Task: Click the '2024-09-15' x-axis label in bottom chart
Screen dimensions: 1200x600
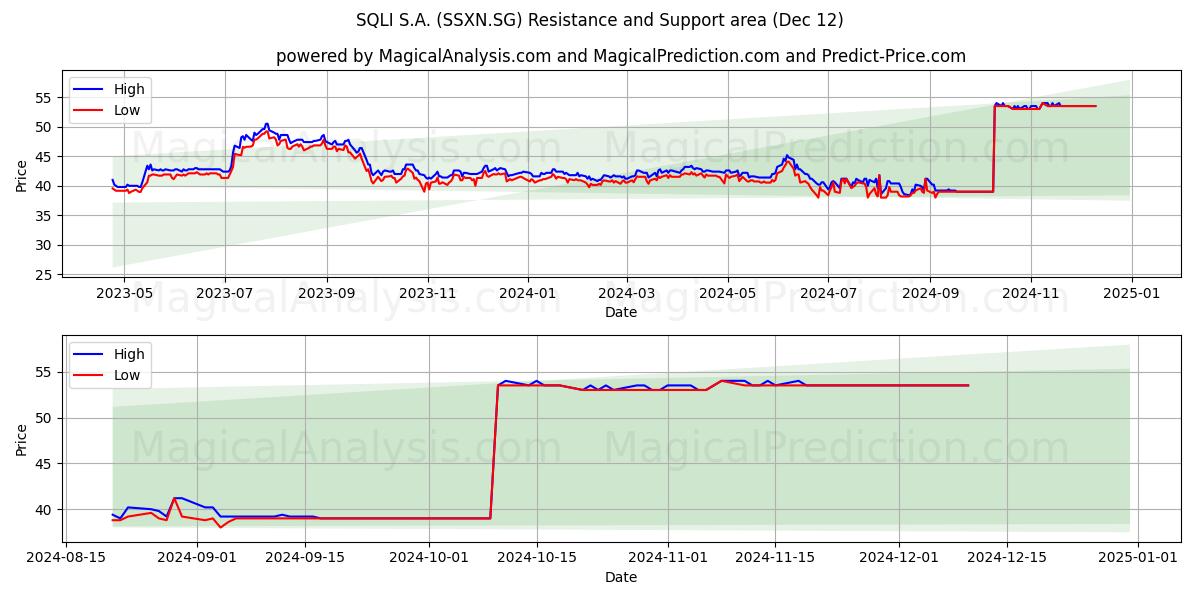Action: coord(305,559)
